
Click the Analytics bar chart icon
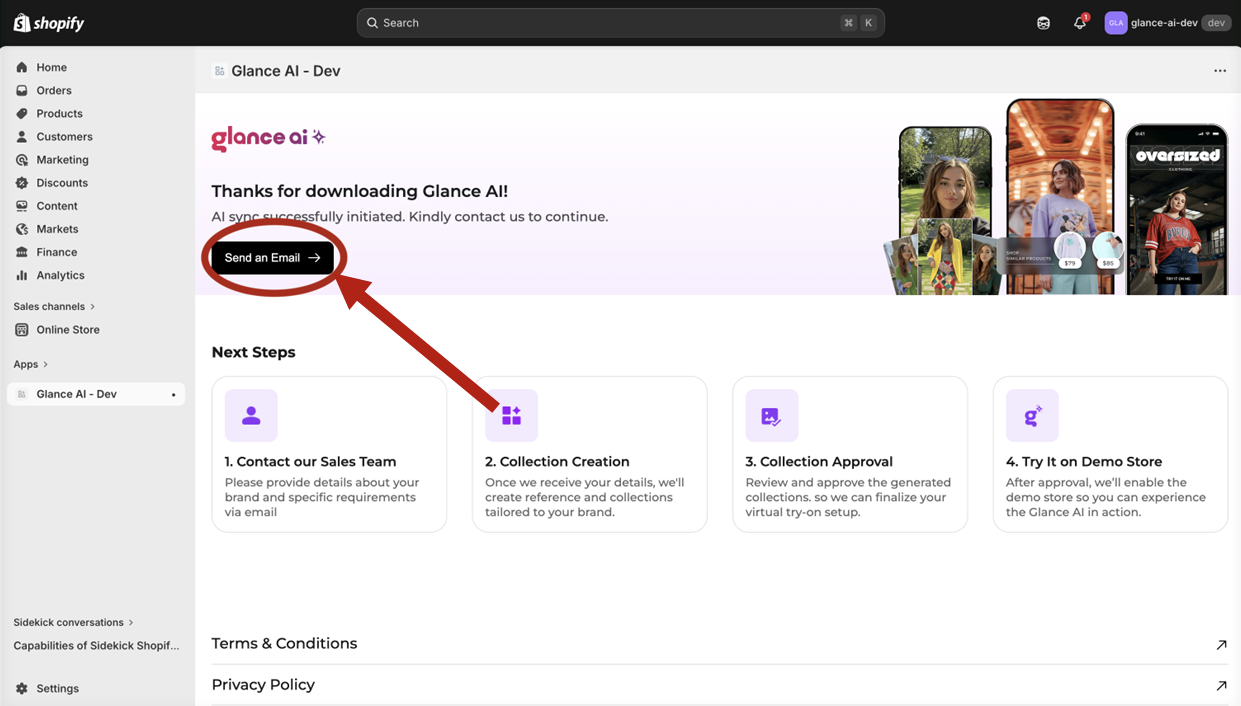coord(22,275)
